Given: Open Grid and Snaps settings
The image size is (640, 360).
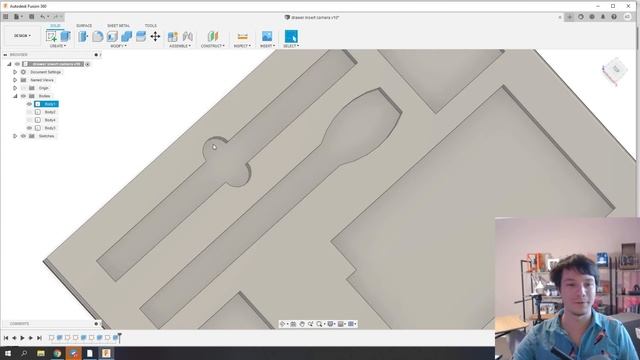Looking at the screenshot, I should [341, 324].
